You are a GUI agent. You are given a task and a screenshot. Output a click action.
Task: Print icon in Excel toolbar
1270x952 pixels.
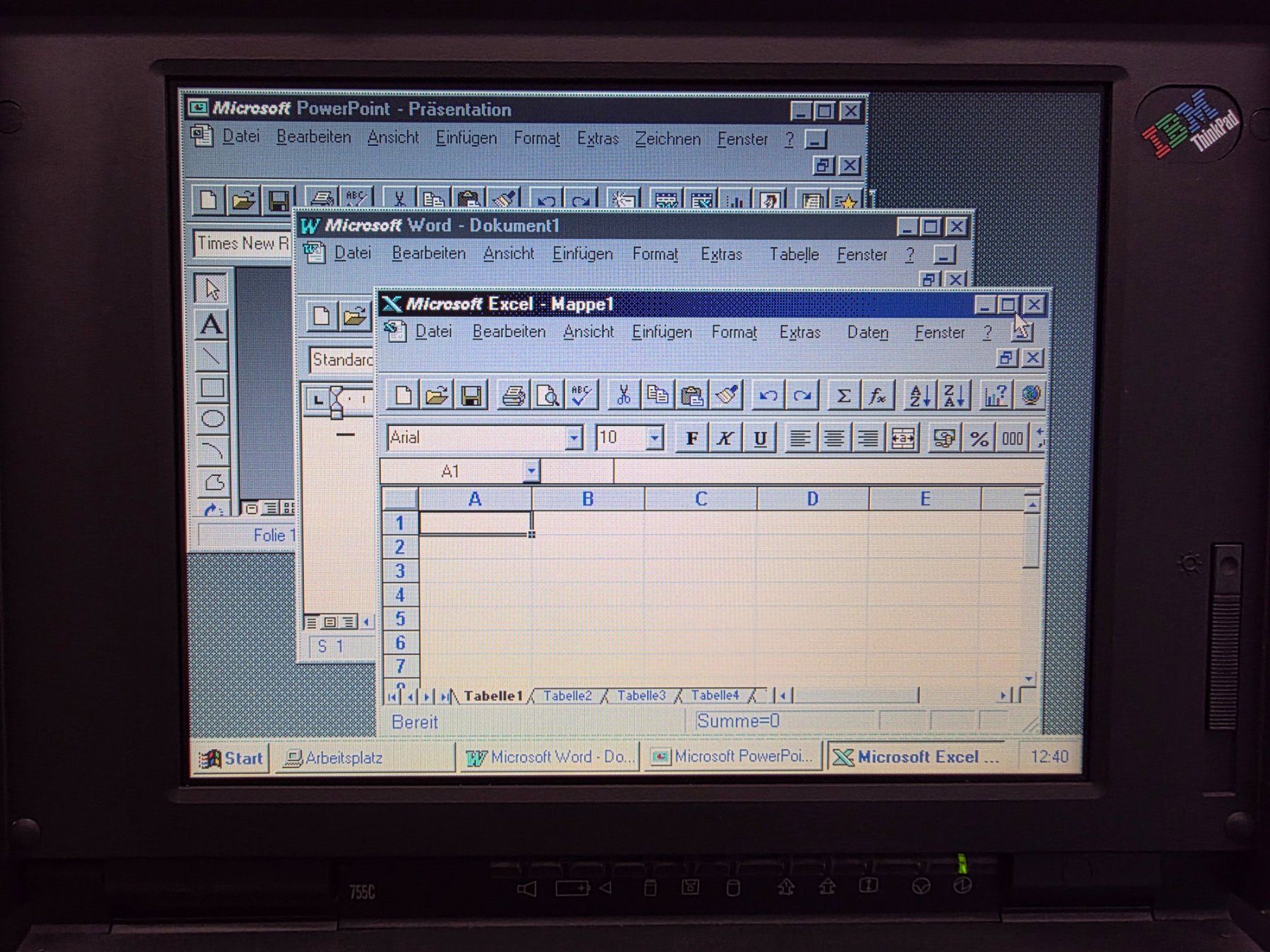514,396
